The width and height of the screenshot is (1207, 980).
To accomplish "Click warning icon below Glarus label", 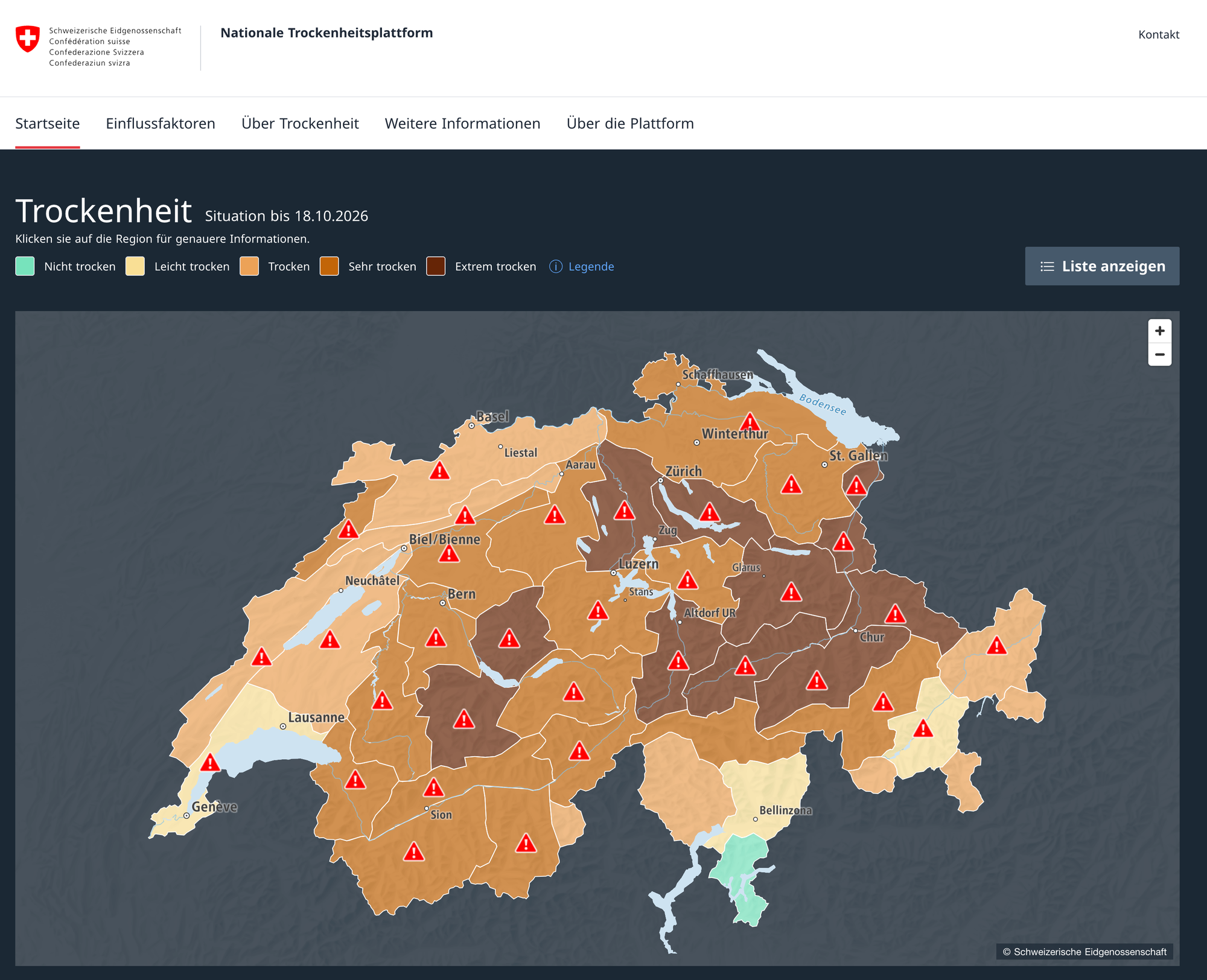I will 791,592.
